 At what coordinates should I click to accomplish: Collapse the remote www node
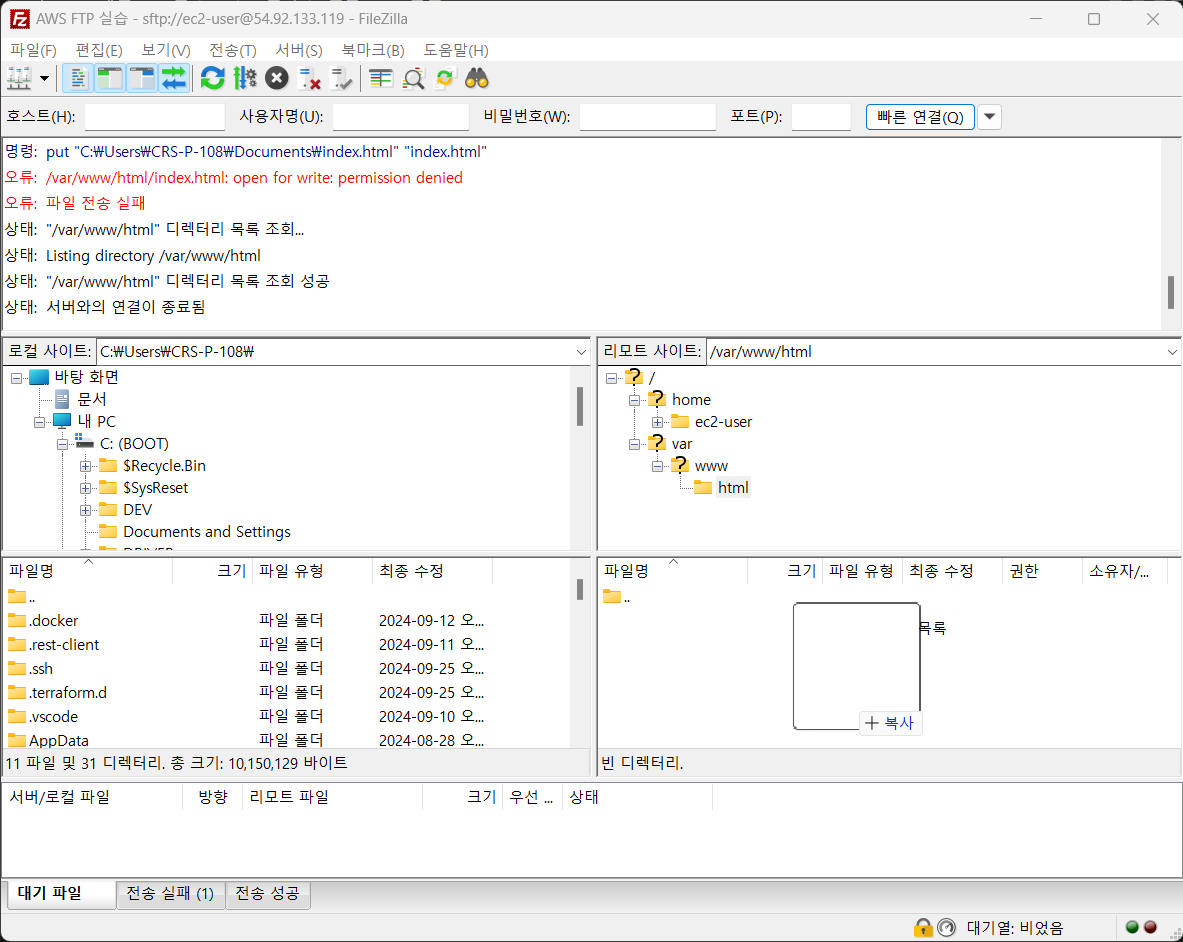click(657, 467)
